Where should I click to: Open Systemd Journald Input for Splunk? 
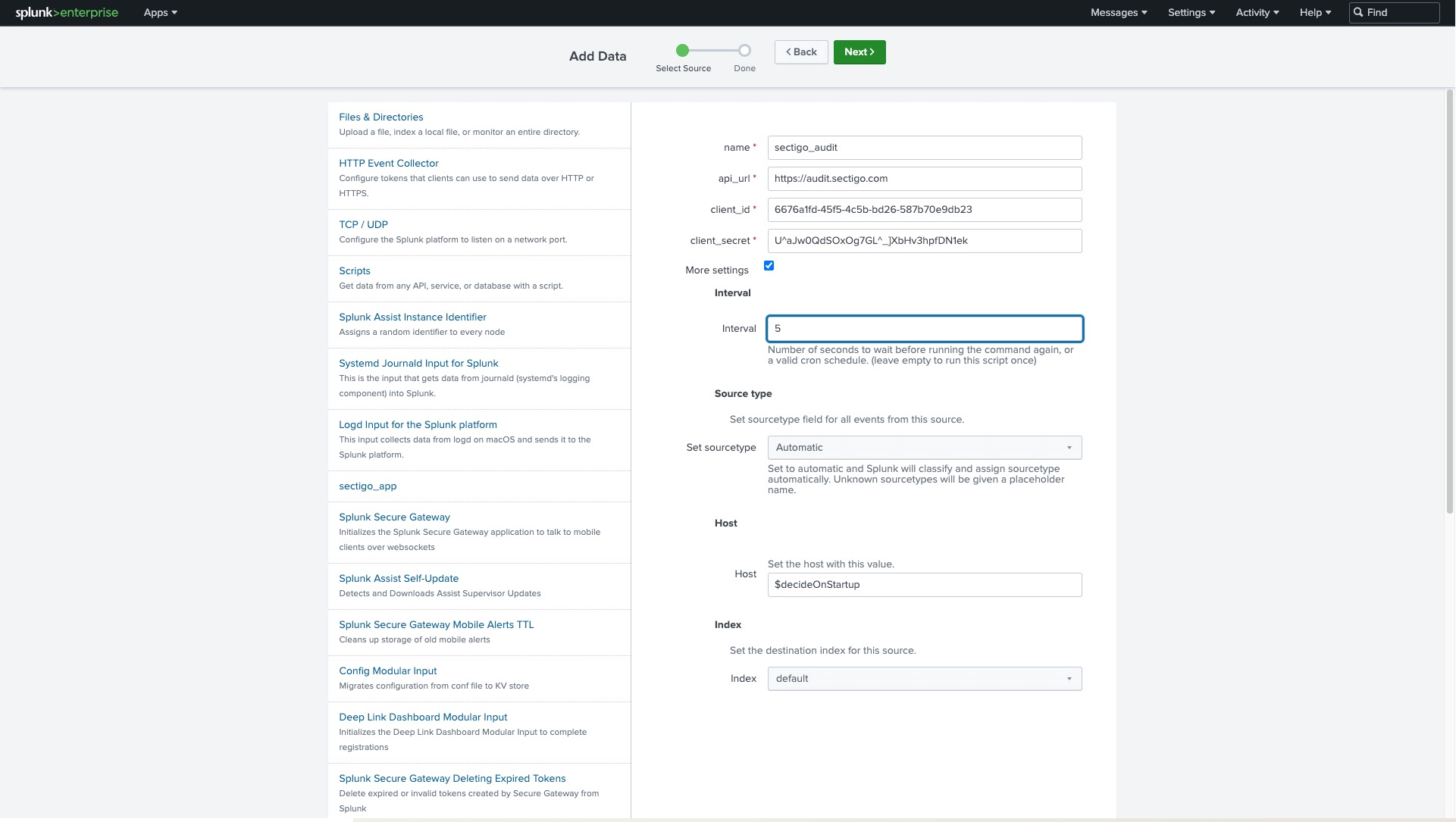pos(418,363)
